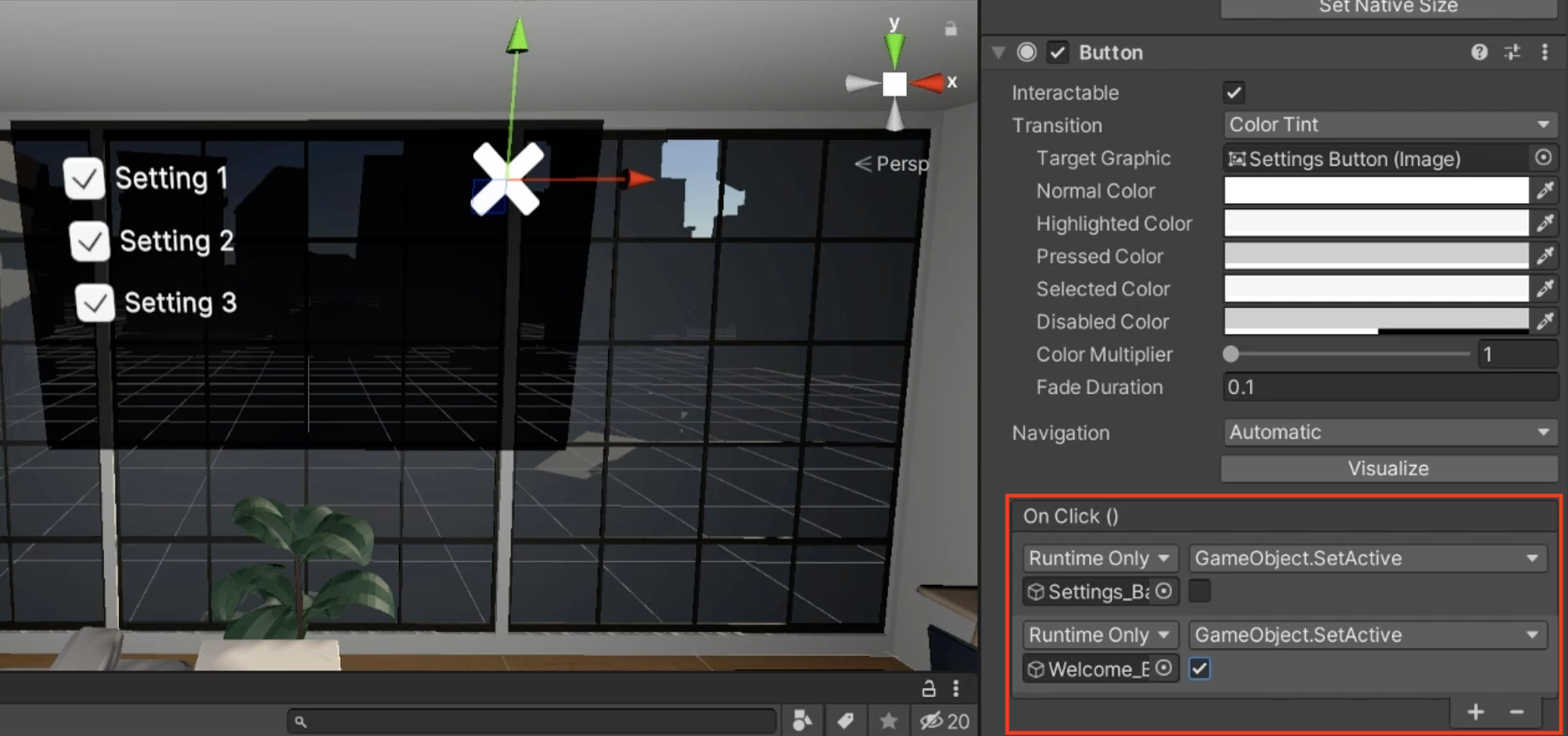This screenshot has width=1568, height=736.
Task: Disable the Button component enable checkbox
Action: click(1057, 52)
